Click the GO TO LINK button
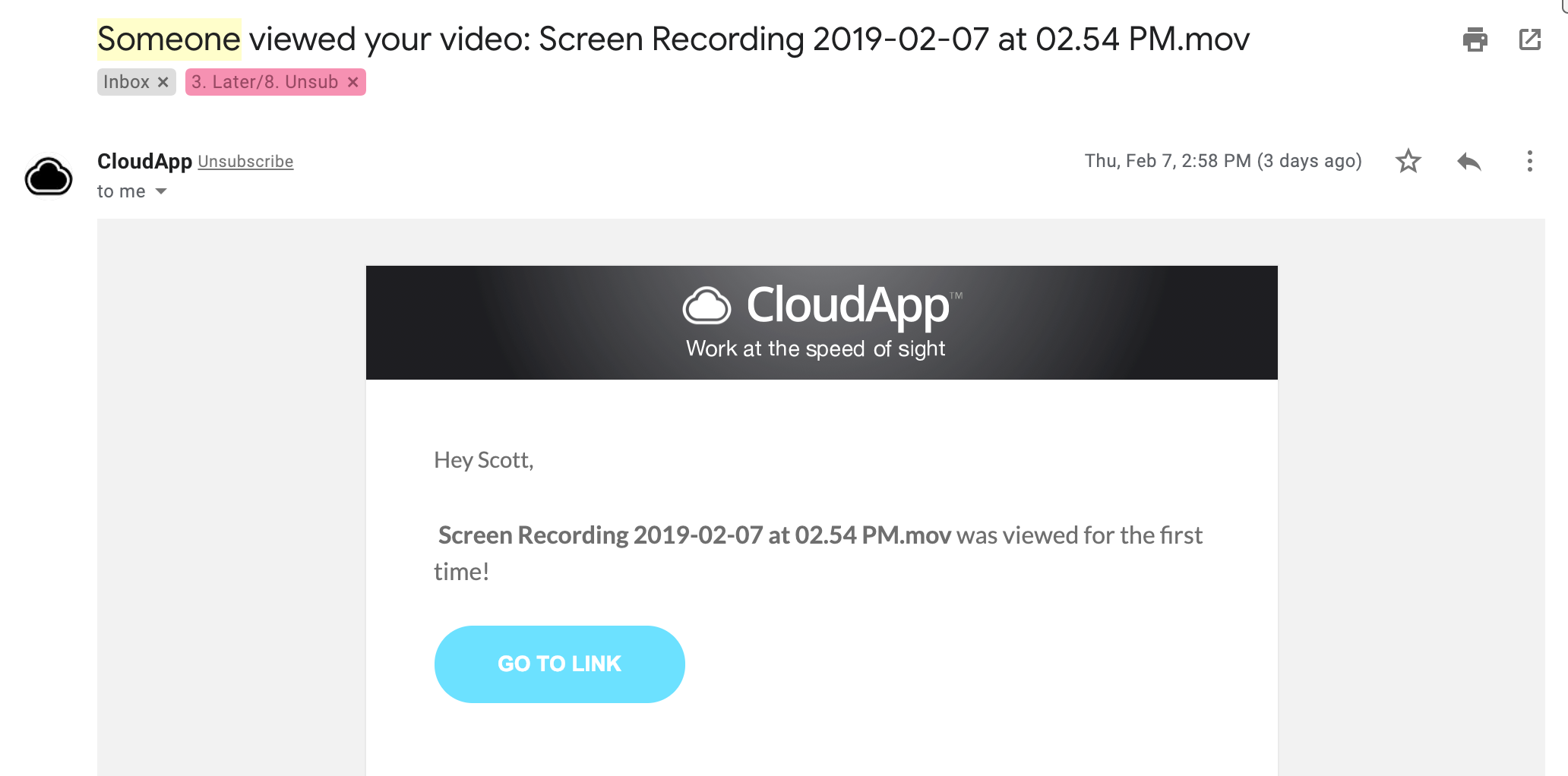1568x776 pixels. (x=560, y=664)
